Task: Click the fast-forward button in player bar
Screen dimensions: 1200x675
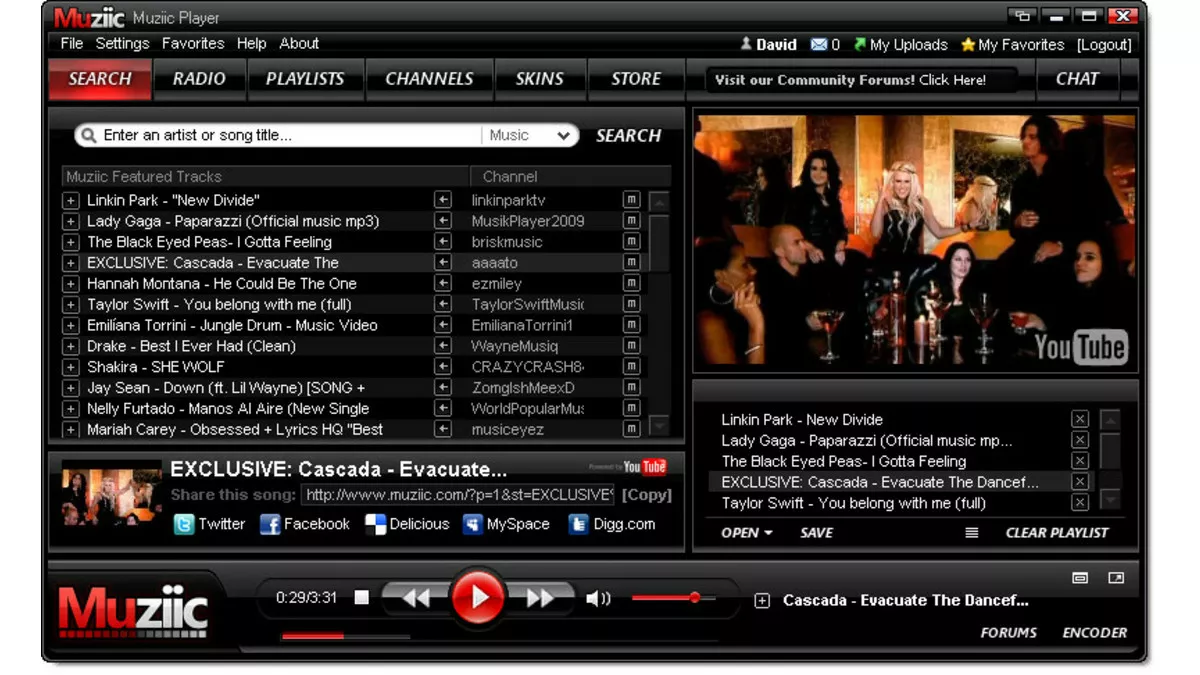Action: click(540, 598)
